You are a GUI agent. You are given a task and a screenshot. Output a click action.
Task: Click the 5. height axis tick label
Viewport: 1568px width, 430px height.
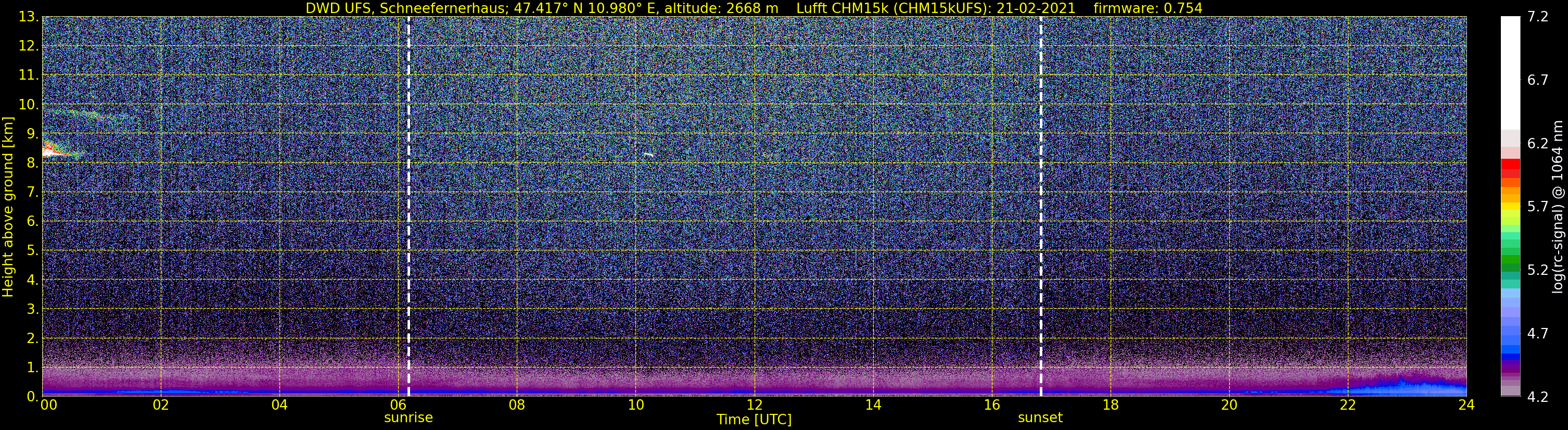point(32,251)
